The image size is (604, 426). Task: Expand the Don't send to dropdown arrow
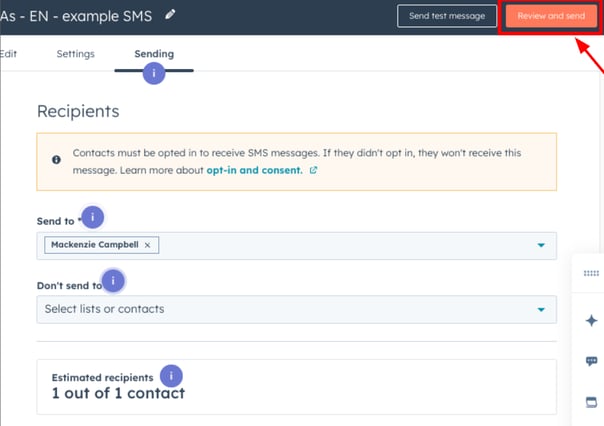coord(541,309)
